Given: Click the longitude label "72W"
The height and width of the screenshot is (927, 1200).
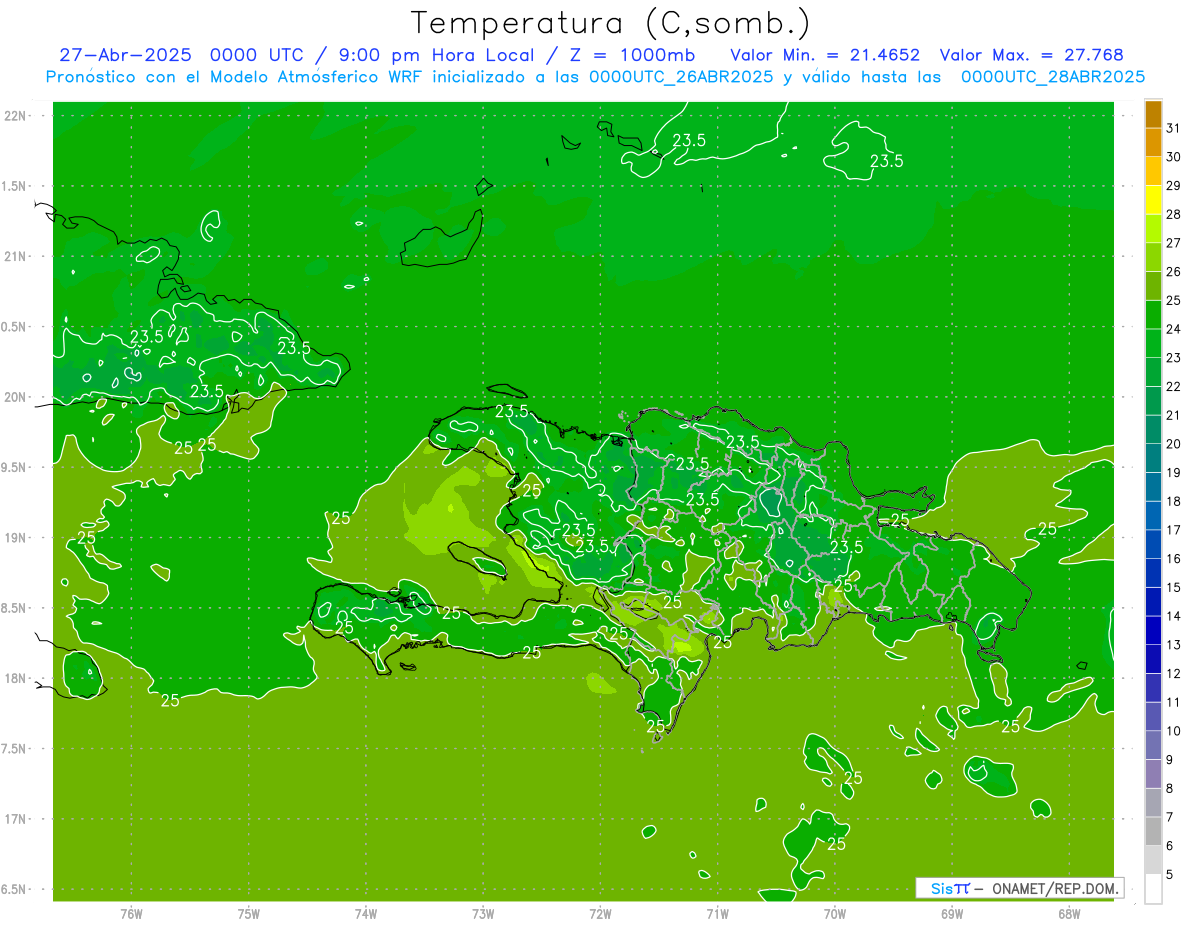Looking at the screenshot, I should point(600,914).
